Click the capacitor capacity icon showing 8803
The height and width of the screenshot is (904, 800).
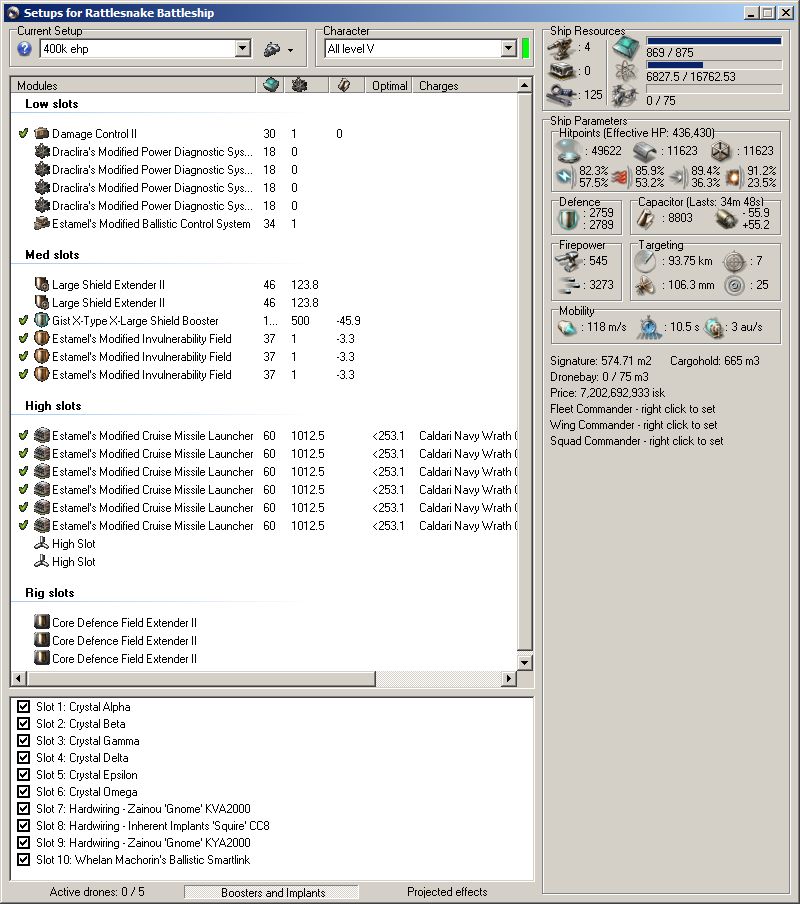click(x=646, y=219)
